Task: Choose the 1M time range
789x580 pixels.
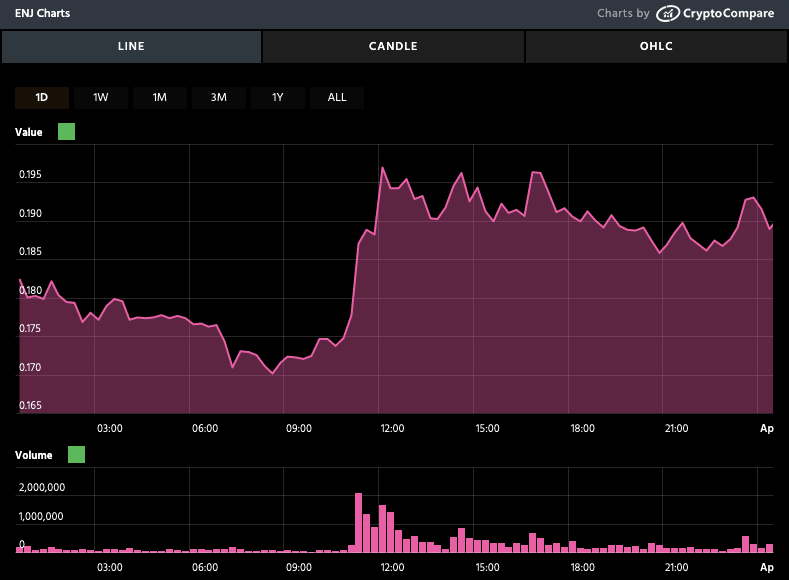Action: 160,97
